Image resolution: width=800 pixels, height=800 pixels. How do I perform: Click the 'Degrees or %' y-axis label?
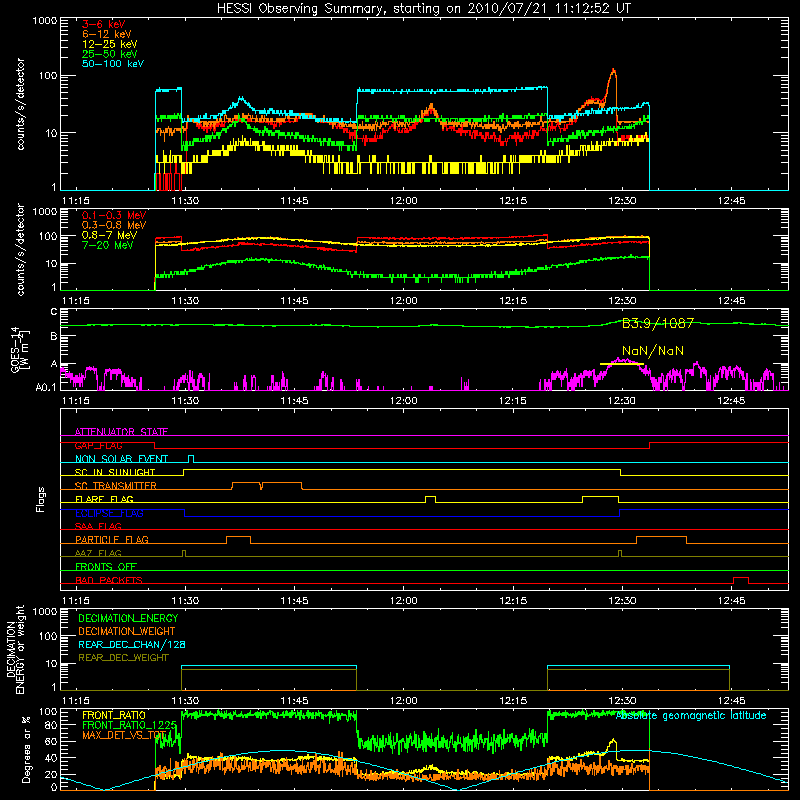26,749
